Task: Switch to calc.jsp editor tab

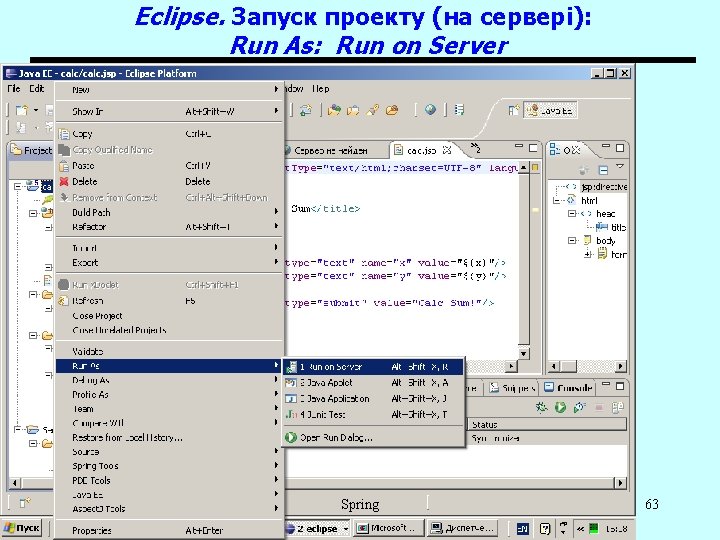Action: (x=422, y=151)
